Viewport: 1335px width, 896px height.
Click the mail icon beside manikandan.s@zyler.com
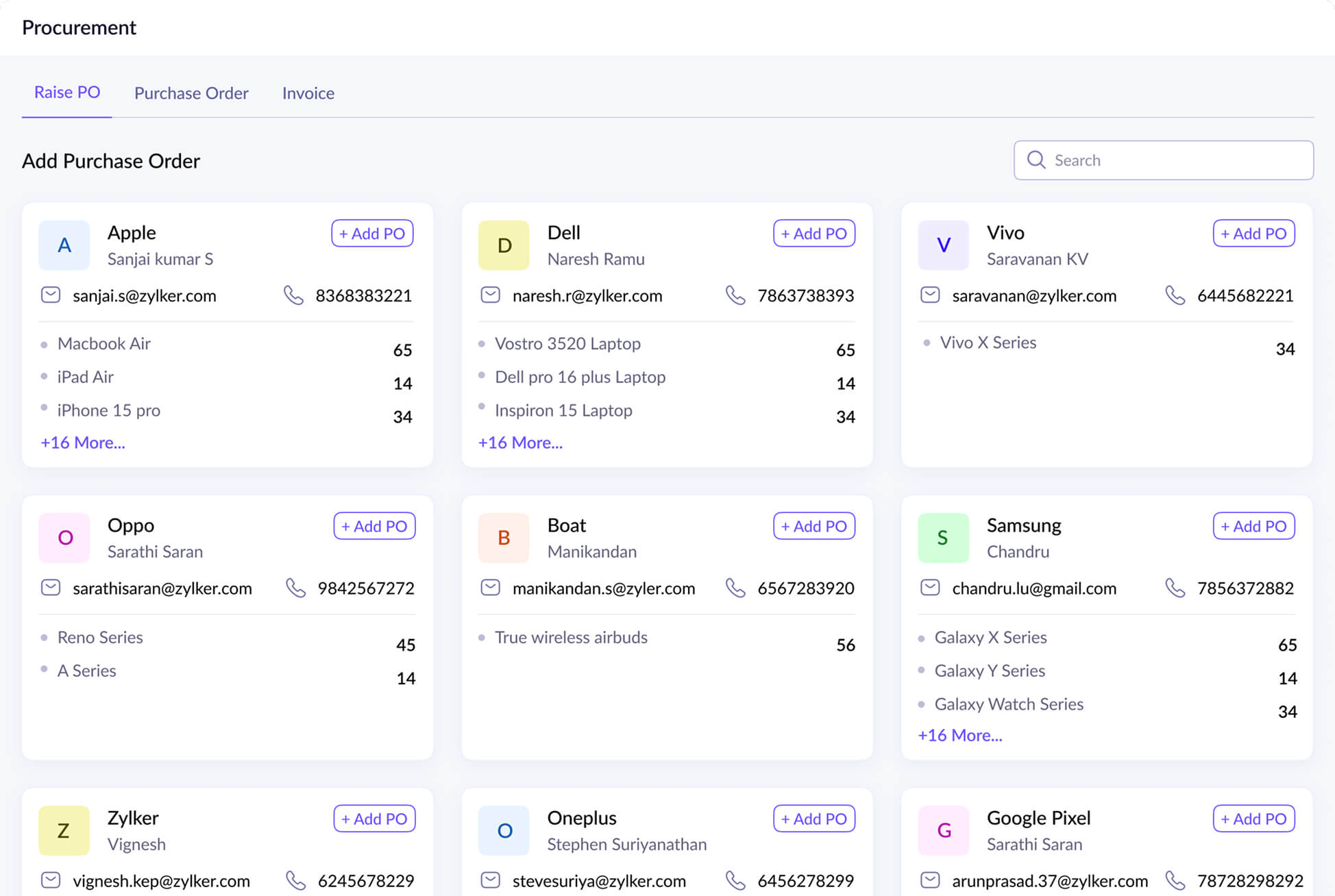tap(490, 588)
